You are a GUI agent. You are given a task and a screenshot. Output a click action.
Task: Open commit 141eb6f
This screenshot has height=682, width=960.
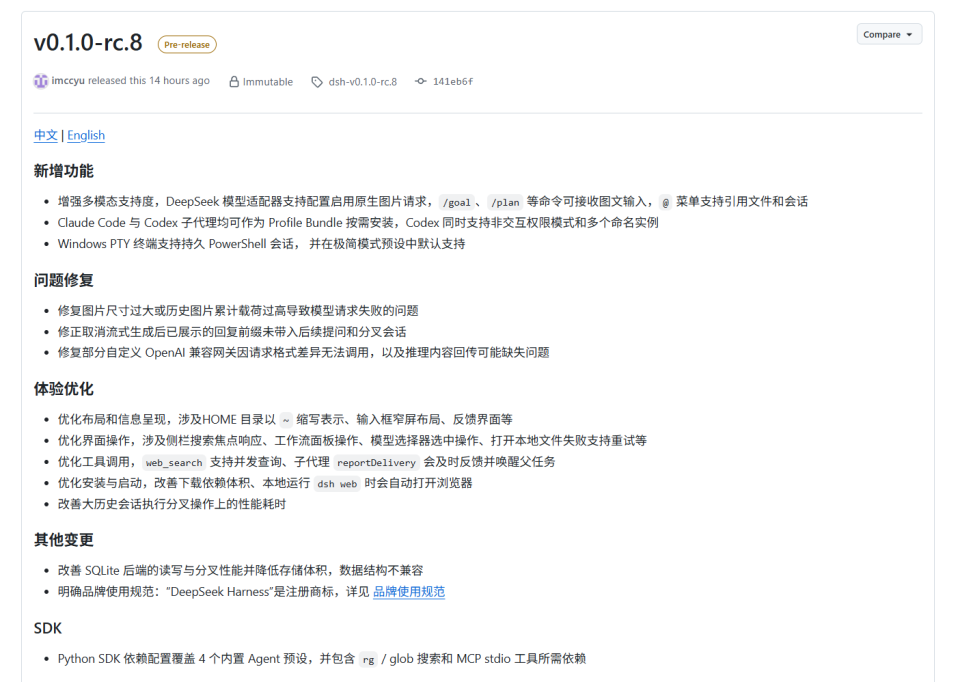click(452, 81)
